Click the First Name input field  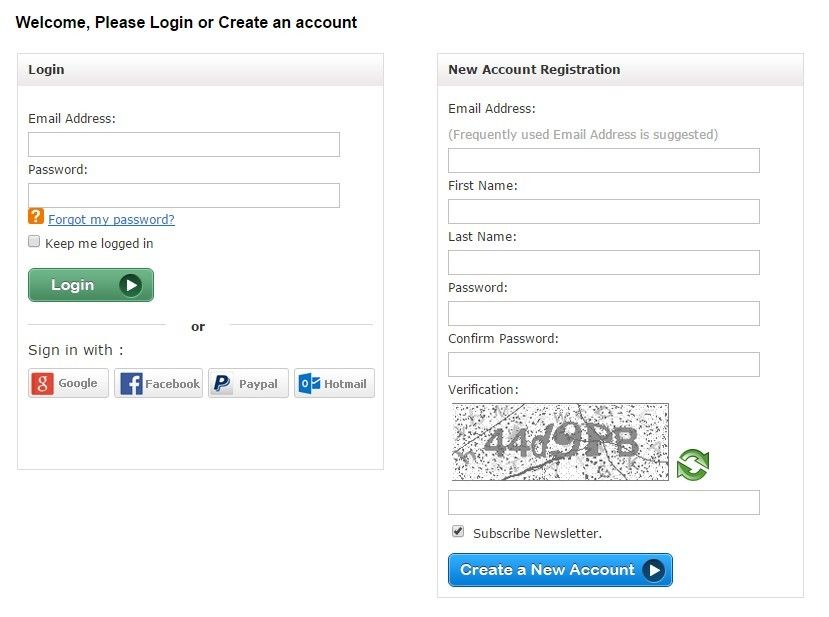[603, 212]
